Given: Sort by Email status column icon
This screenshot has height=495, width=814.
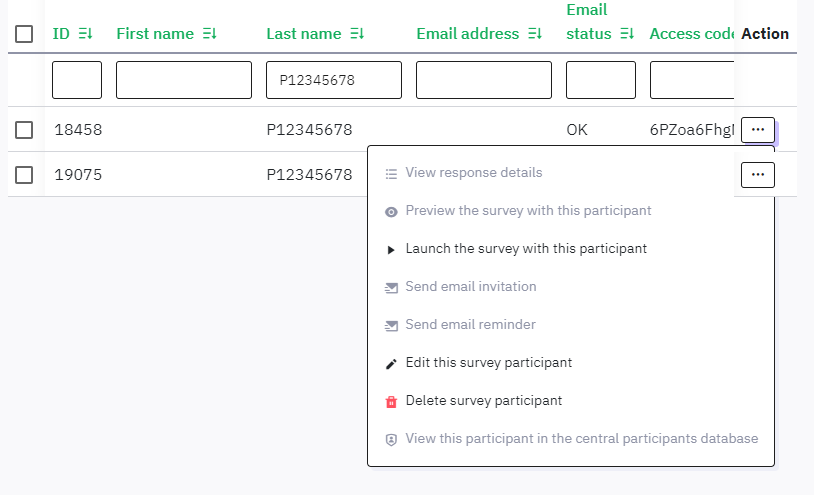Looking at the screenshot, I should pos(627,34).
